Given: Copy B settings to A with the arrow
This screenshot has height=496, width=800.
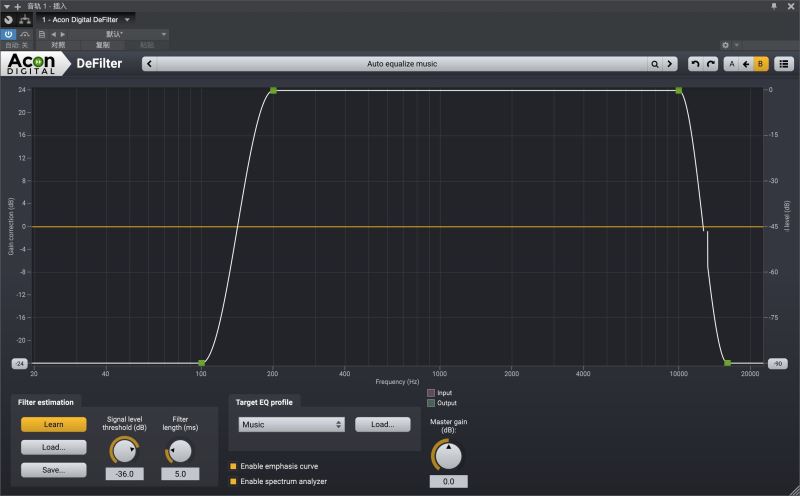Looking at the screenshot, I should tap(746, 64).
